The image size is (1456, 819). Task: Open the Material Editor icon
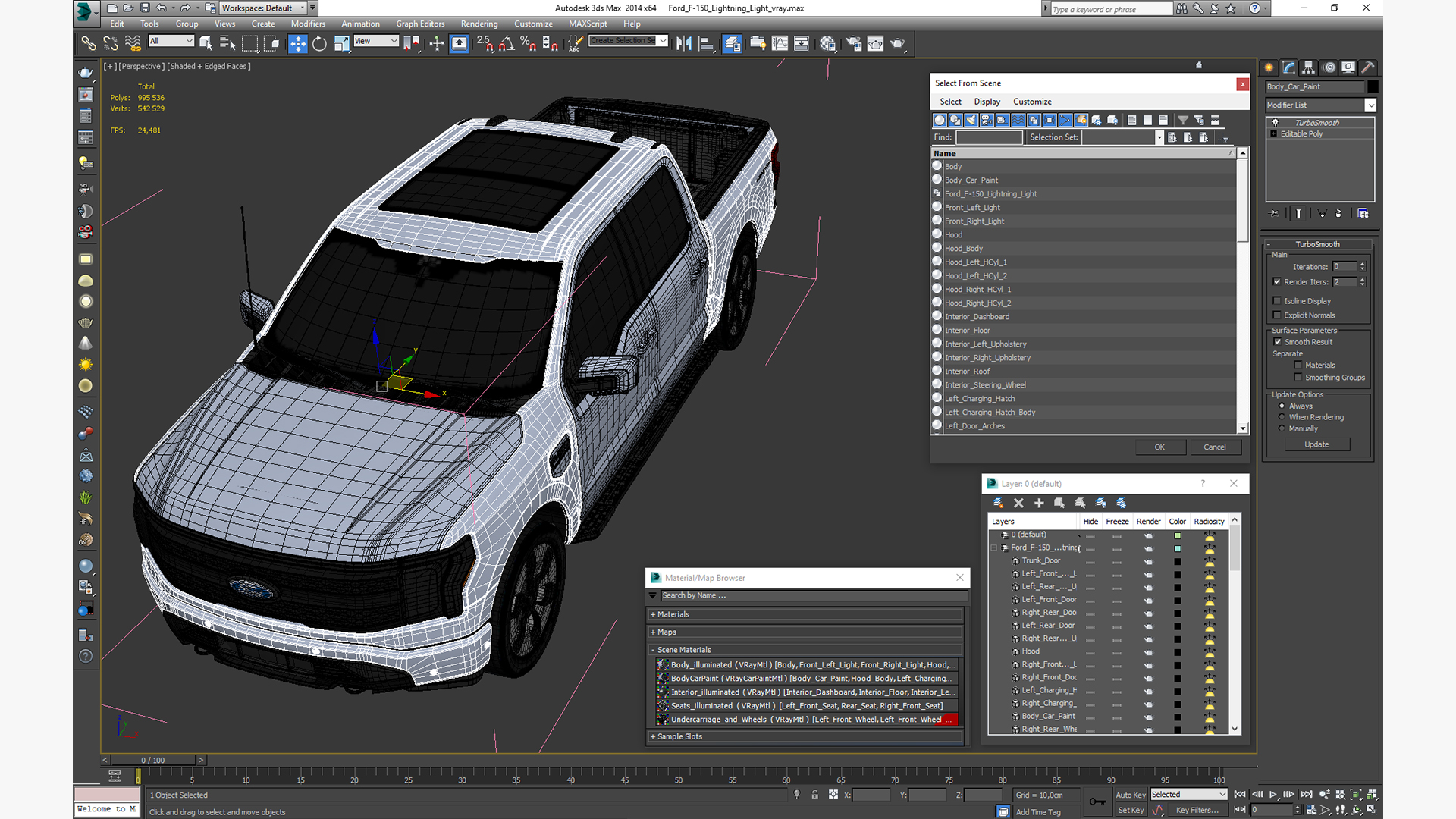pos(827,44)
